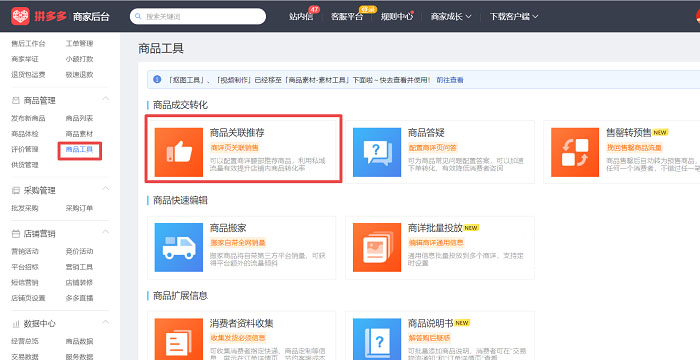Open the 售罄转预售 swap-squares icon
Screen dimensions: 700x360
point(575,152)
